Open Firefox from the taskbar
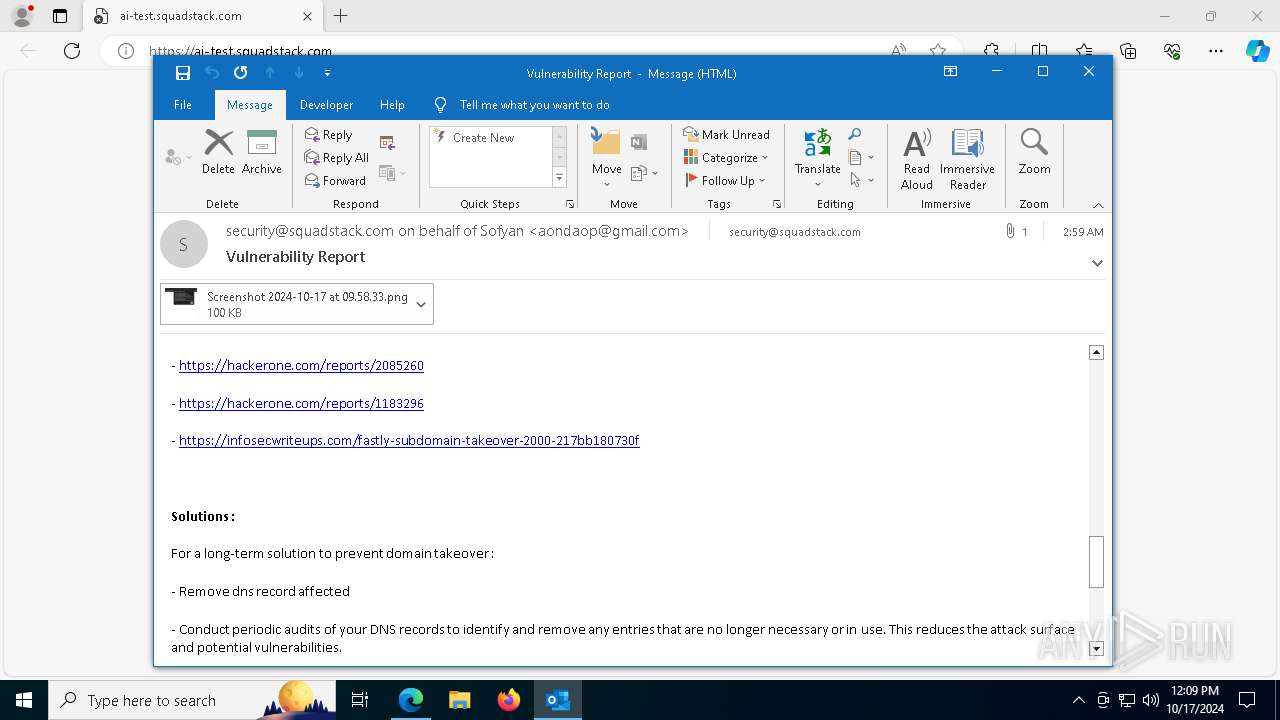1280x720 pixels. click(x=509, y=700)
